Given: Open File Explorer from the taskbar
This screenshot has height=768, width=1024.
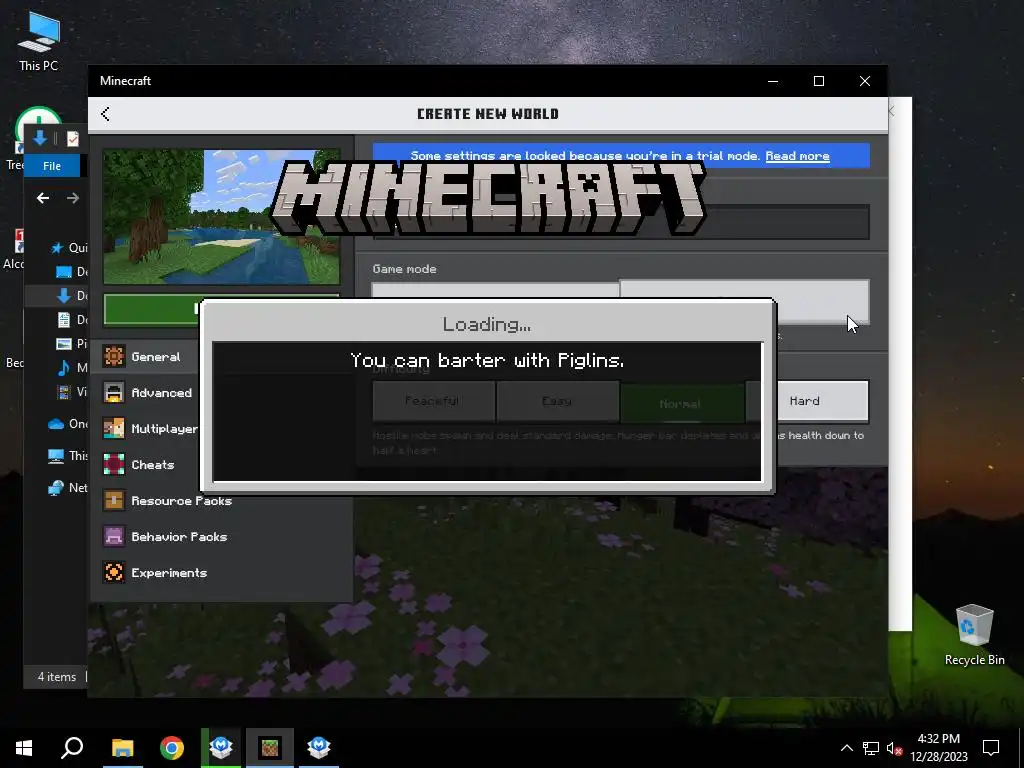Looking at the screenshot, I should pyautogui.click(x=122, y=748).
